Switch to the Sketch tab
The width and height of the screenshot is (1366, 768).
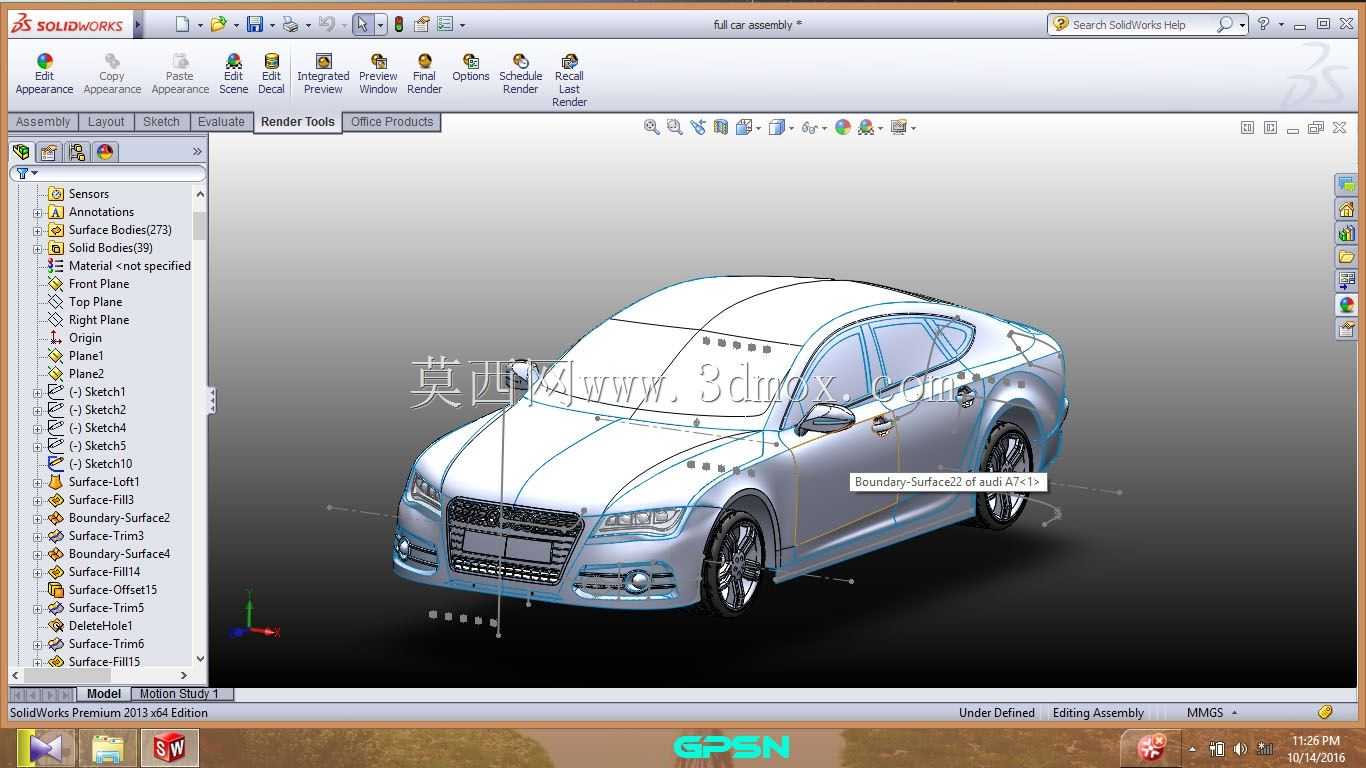161,122
